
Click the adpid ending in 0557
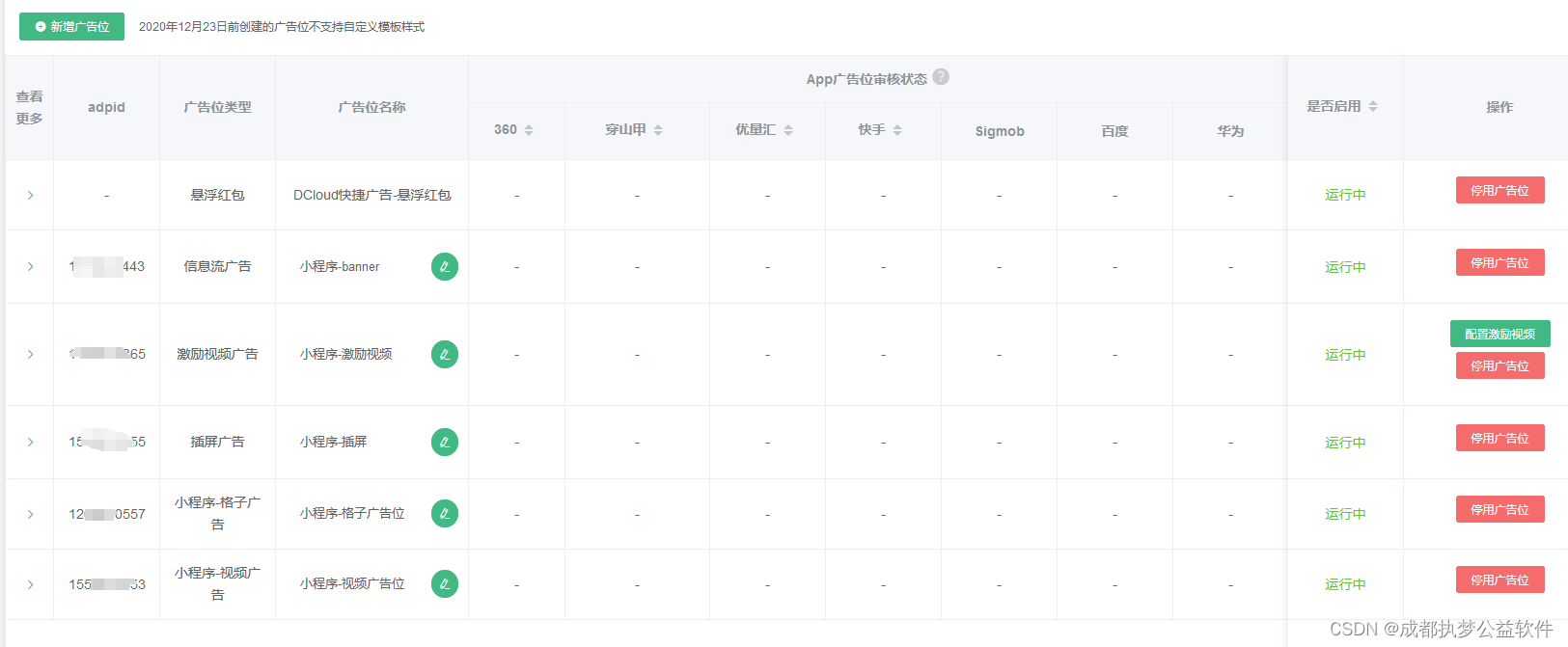106,514
